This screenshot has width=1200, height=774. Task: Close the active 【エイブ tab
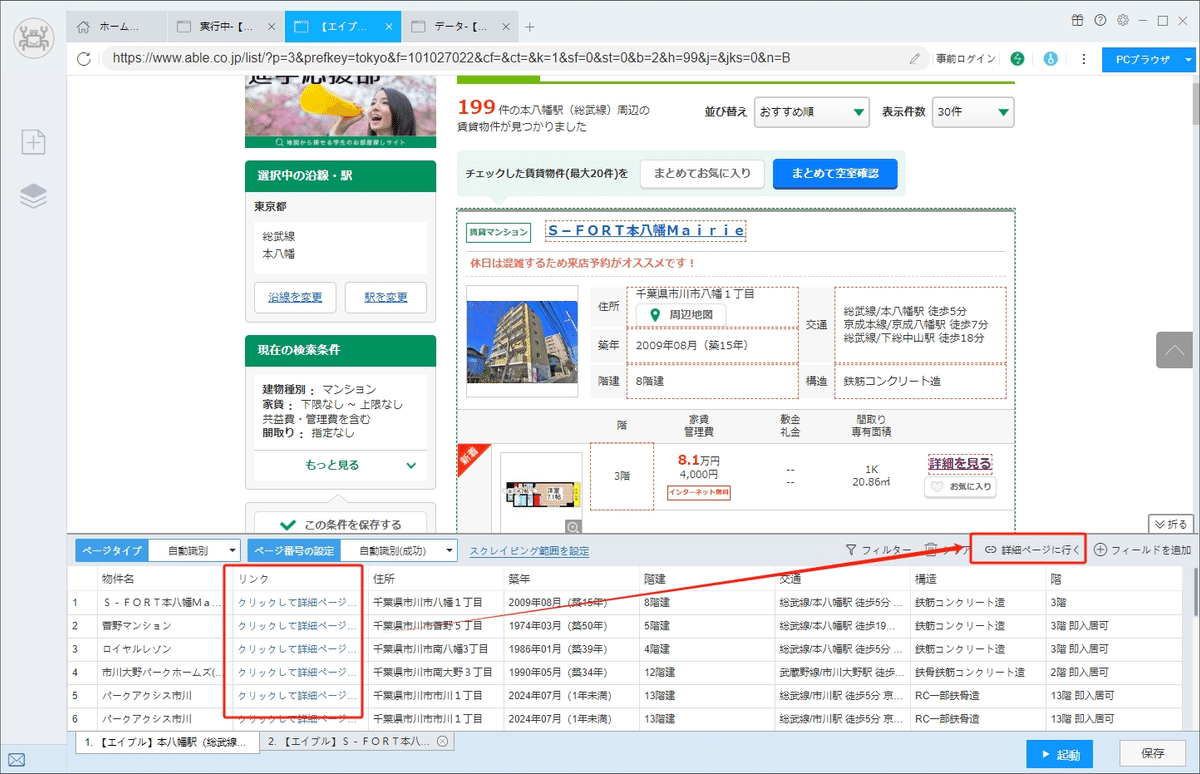[389, 27]
